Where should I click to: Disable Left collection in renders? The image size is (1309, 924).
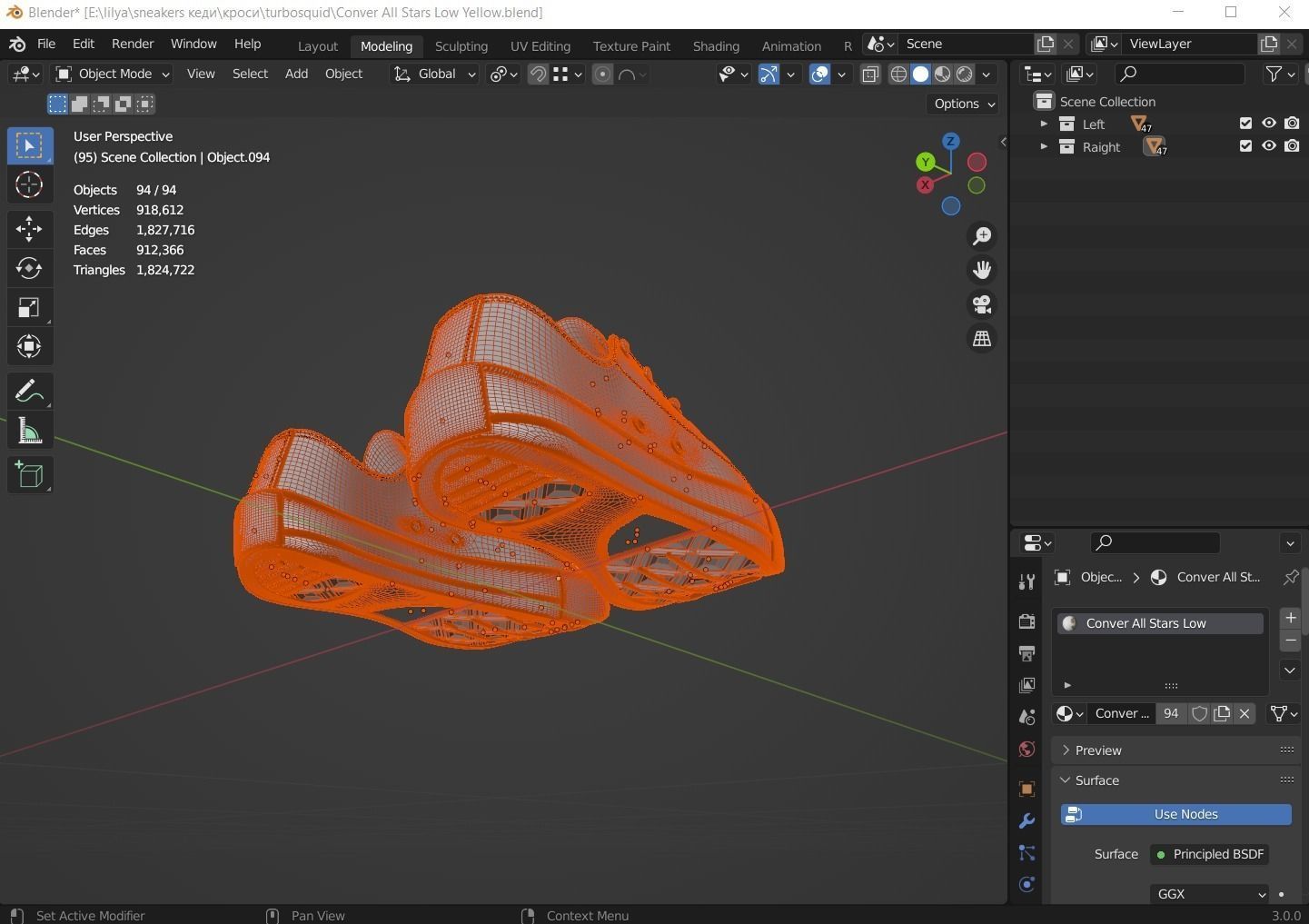point(1292,124)
